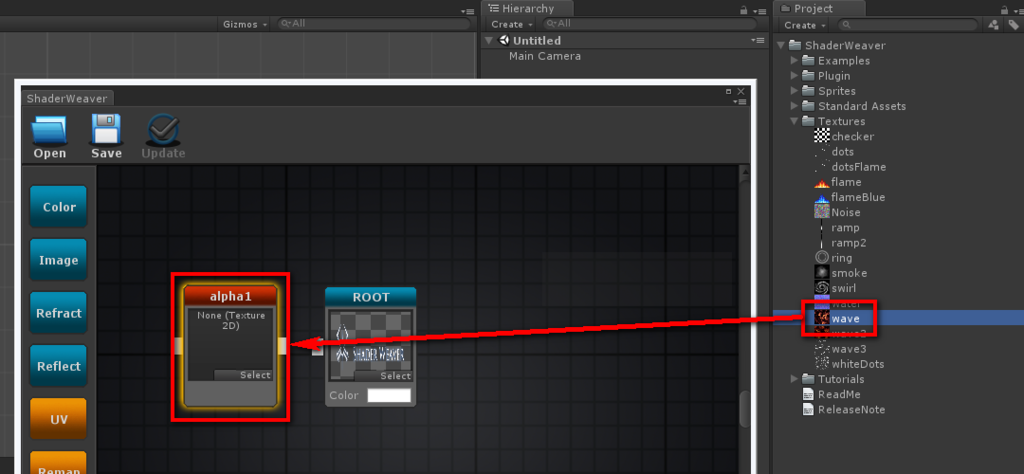
Task: Select the ramp texture
Action: (845, 228)
